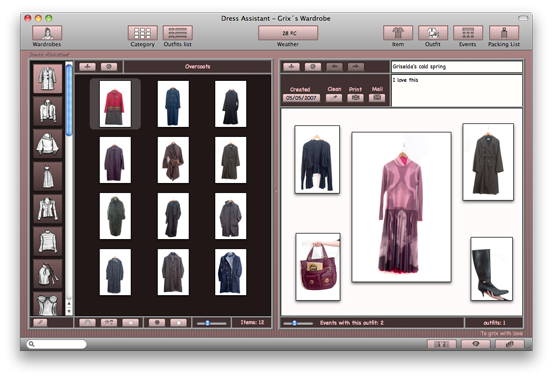Screen dimensions: 552x378
Task: Click the delete outfit icon in outfit panel
Action: click(313, 67)
